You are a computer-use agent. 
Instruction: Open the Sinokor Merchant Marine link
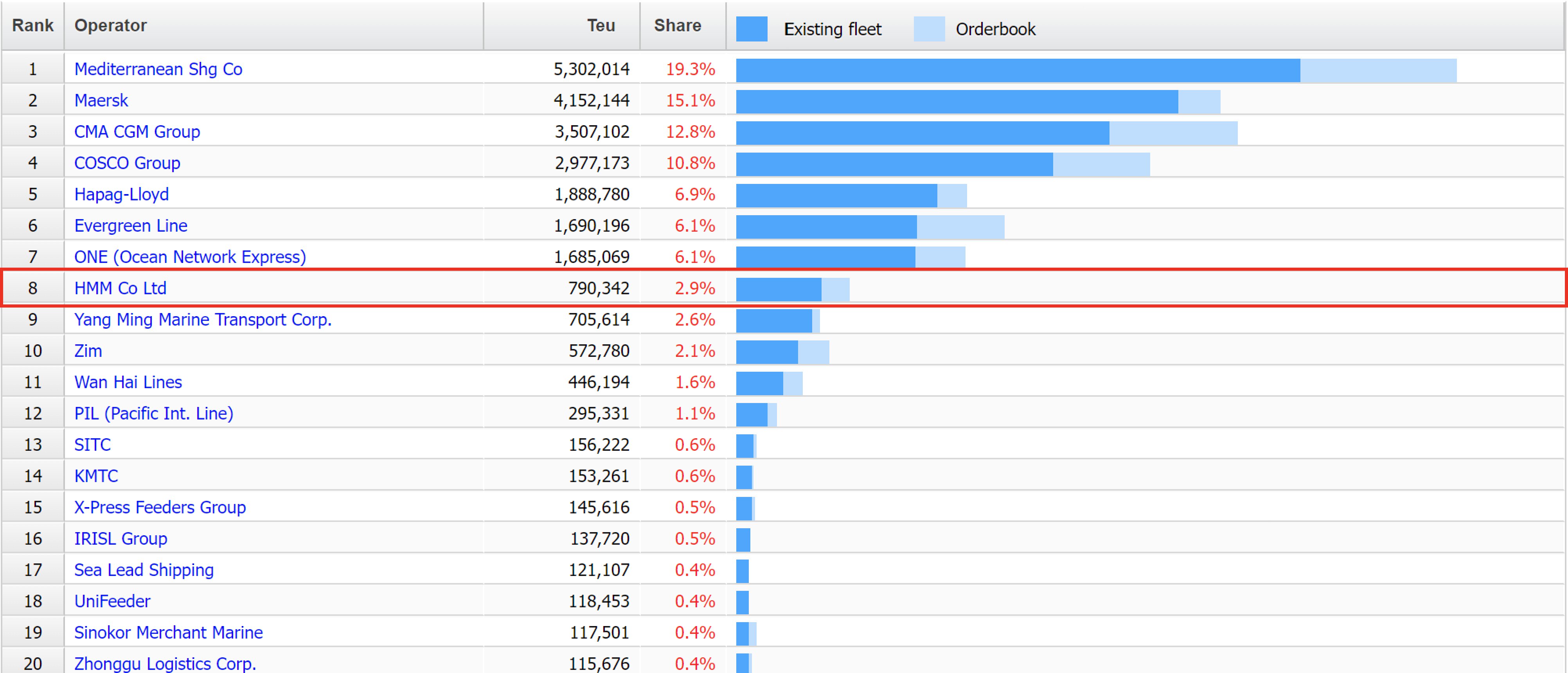[x=169, y=633]
